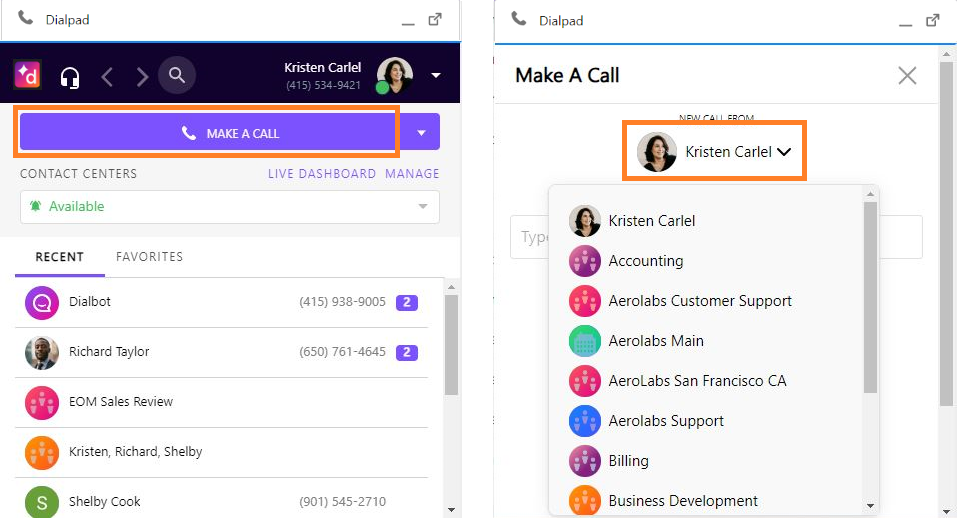957x518 pixels.
Task: Select the Dialbot contact row
Action: click(x=221, y=302)
